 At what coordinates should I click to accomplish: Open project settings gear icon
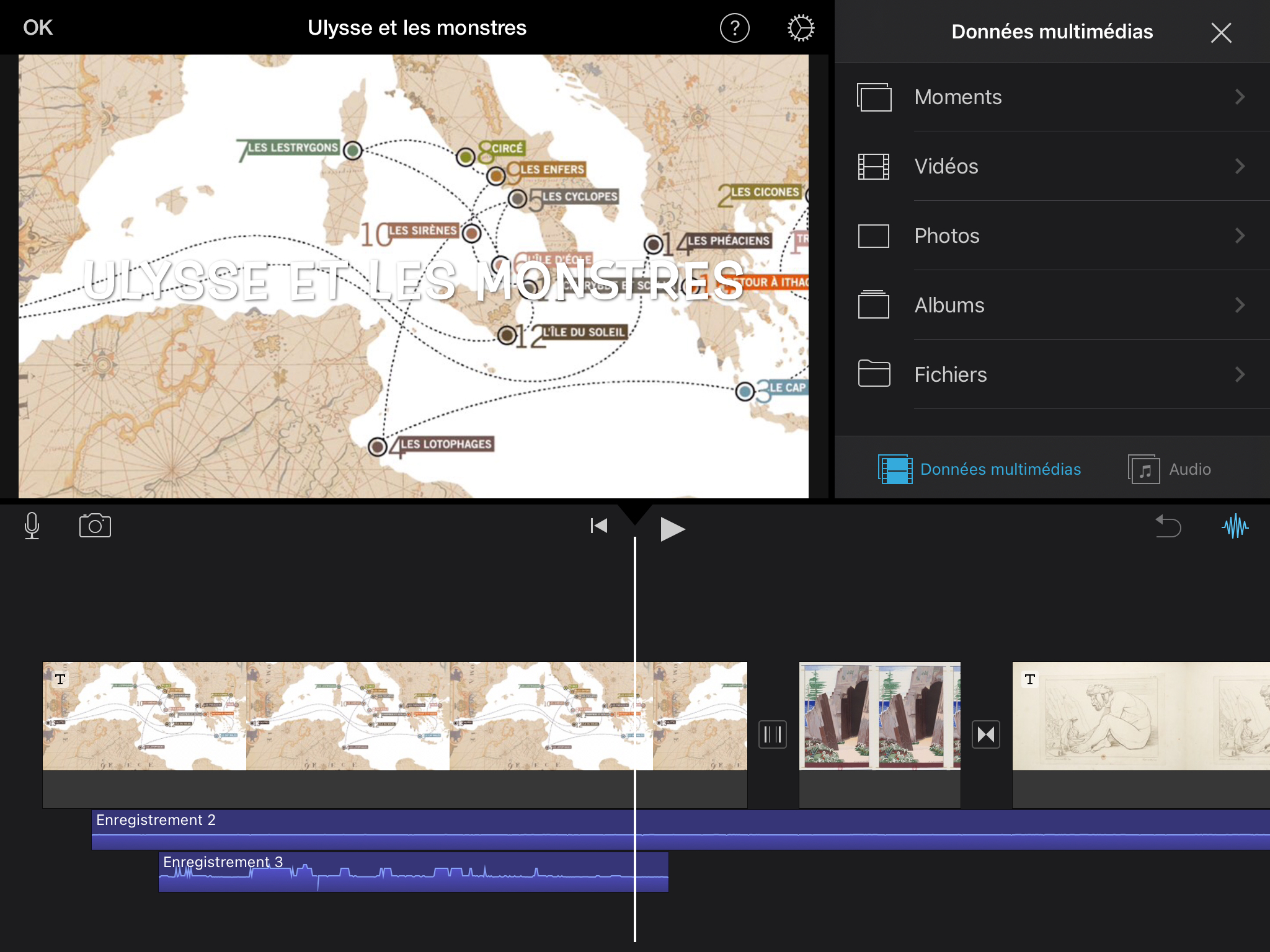coord(801,28)
